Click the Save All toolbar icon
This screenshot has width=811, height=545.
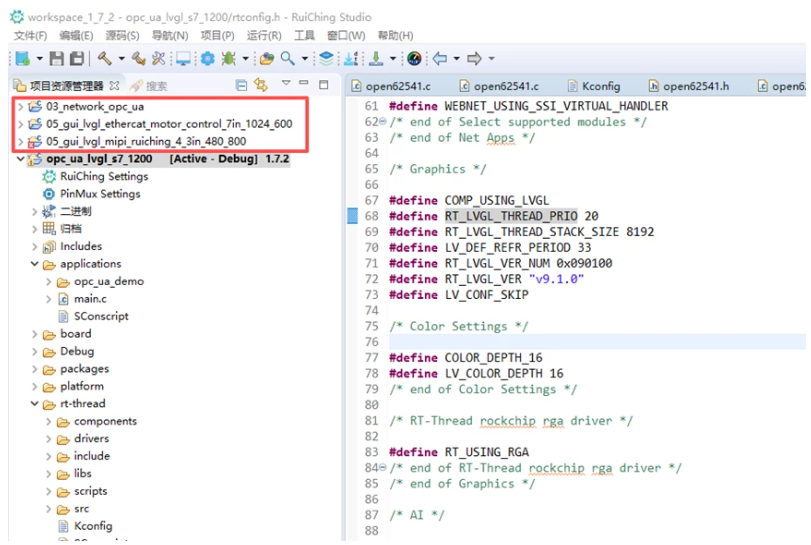tap(76, 59)
